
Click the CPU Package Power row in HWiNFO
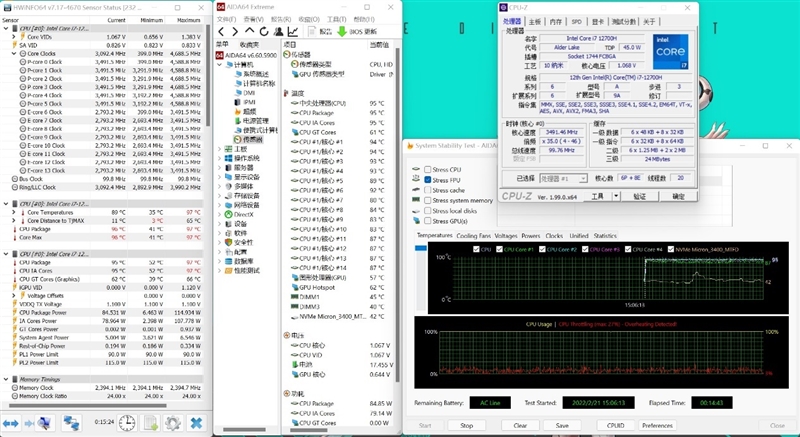coord(103,313)
